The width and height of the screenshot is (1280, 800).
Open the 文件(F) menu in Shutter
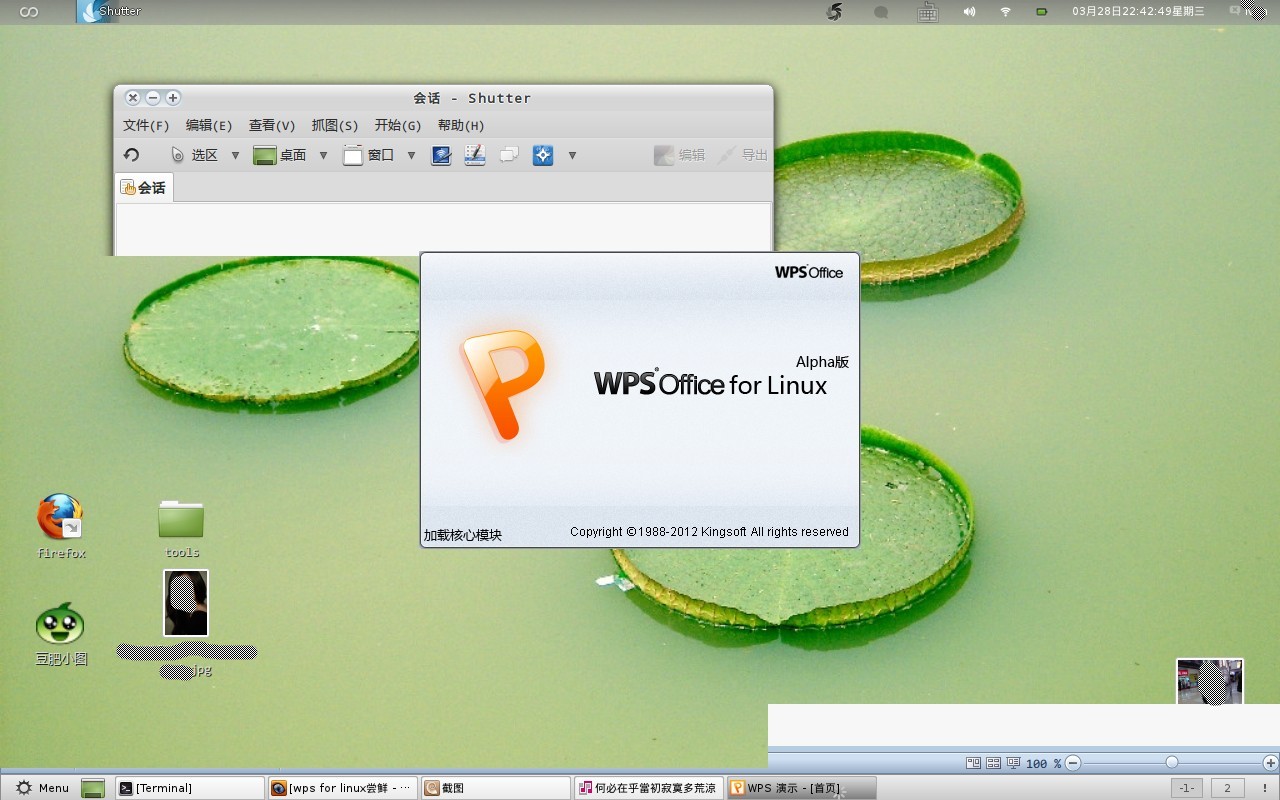pyautogui.click(x=146, y=125)
